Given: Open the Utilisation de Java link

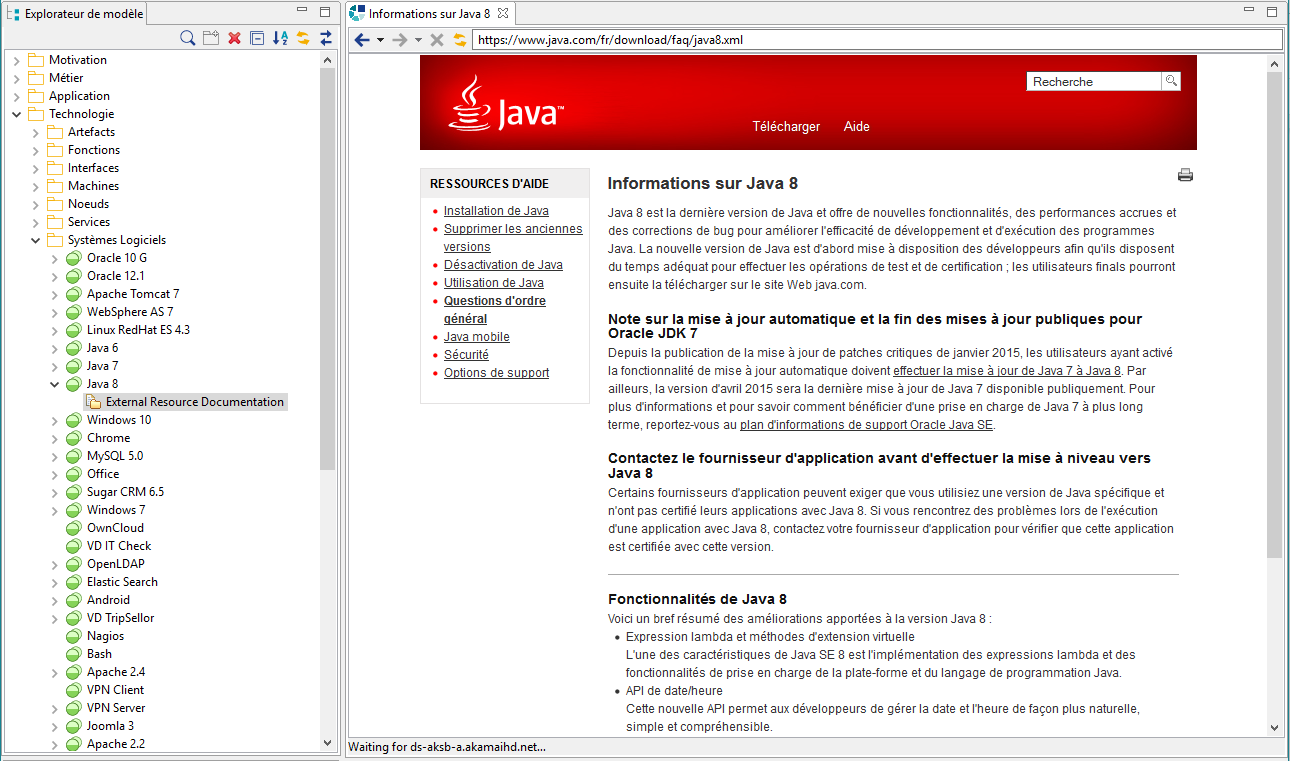Looking at the screenshot, I should coord(494,283).
